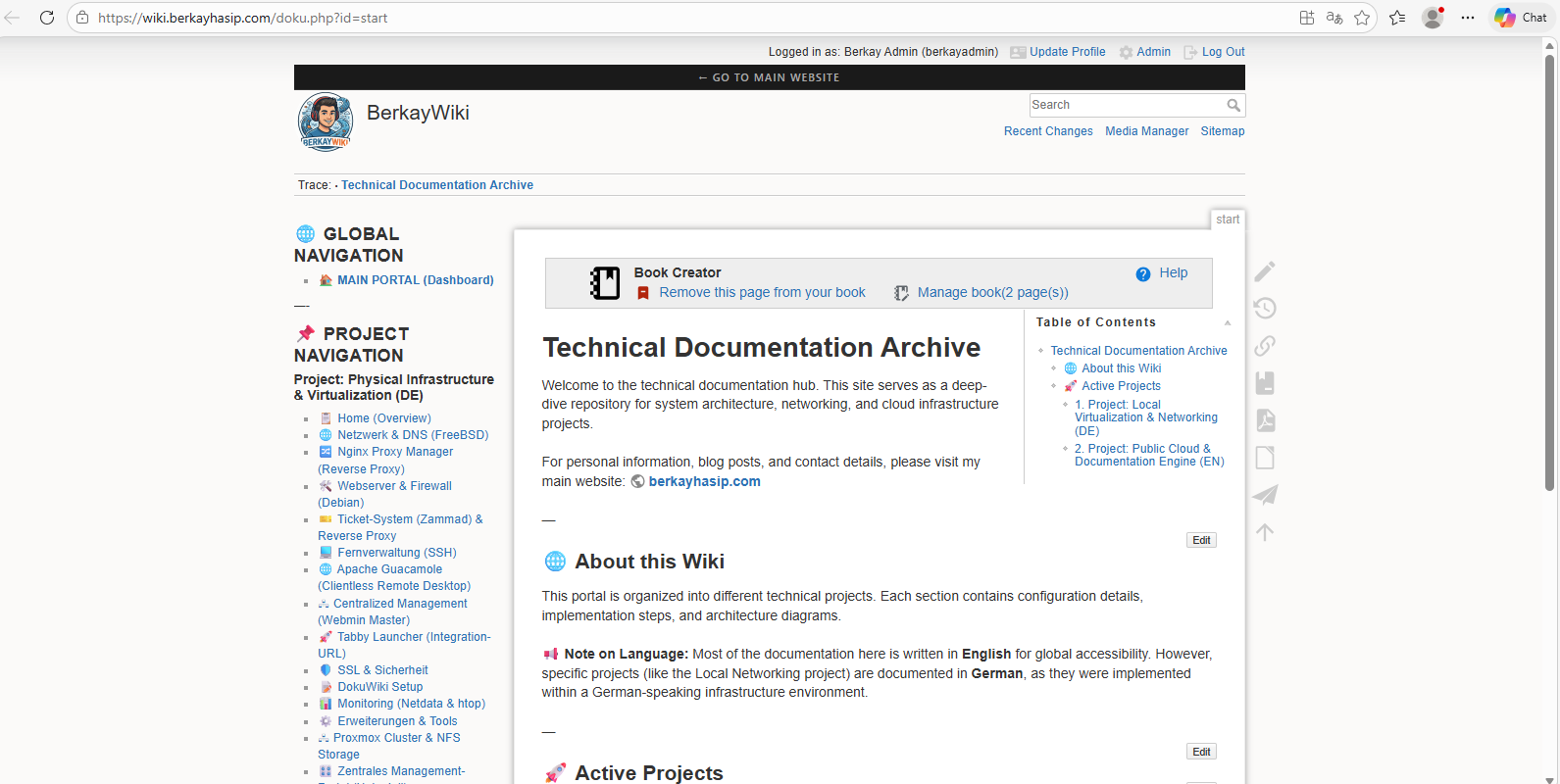The image size is (1560, 784).
Task: Collapse the Table of Contents box
Action: [x=1227, y=322]
